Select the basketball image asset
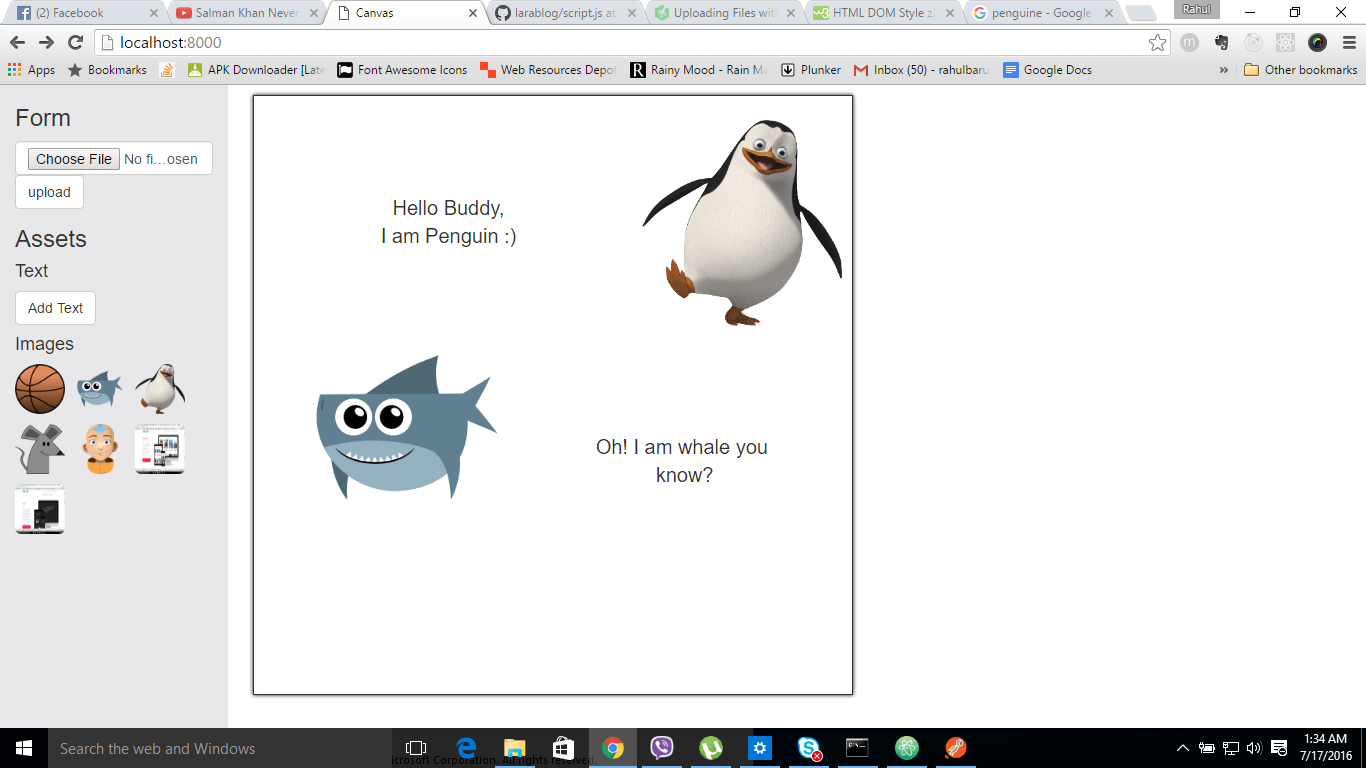Screen dimensions: 1366x768 click(40, 389)
